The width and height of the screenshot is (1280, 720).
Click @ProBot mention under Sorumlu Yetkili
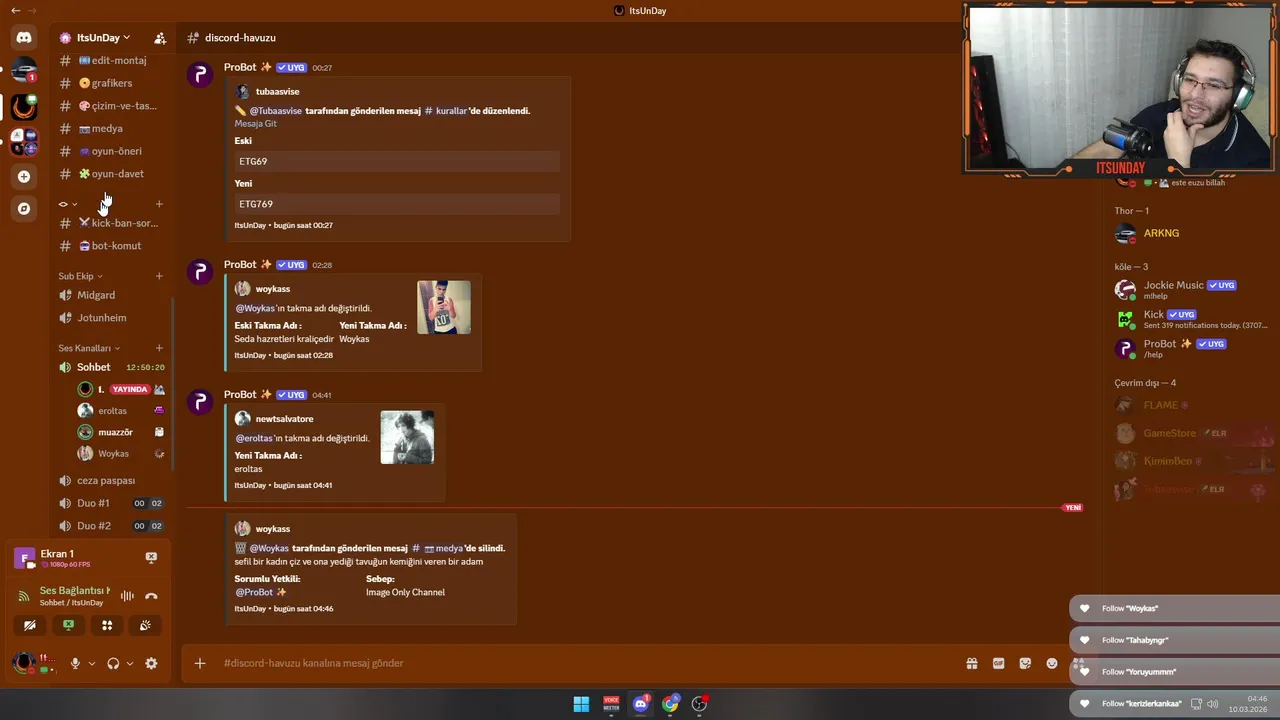click(x=260, y=592)
